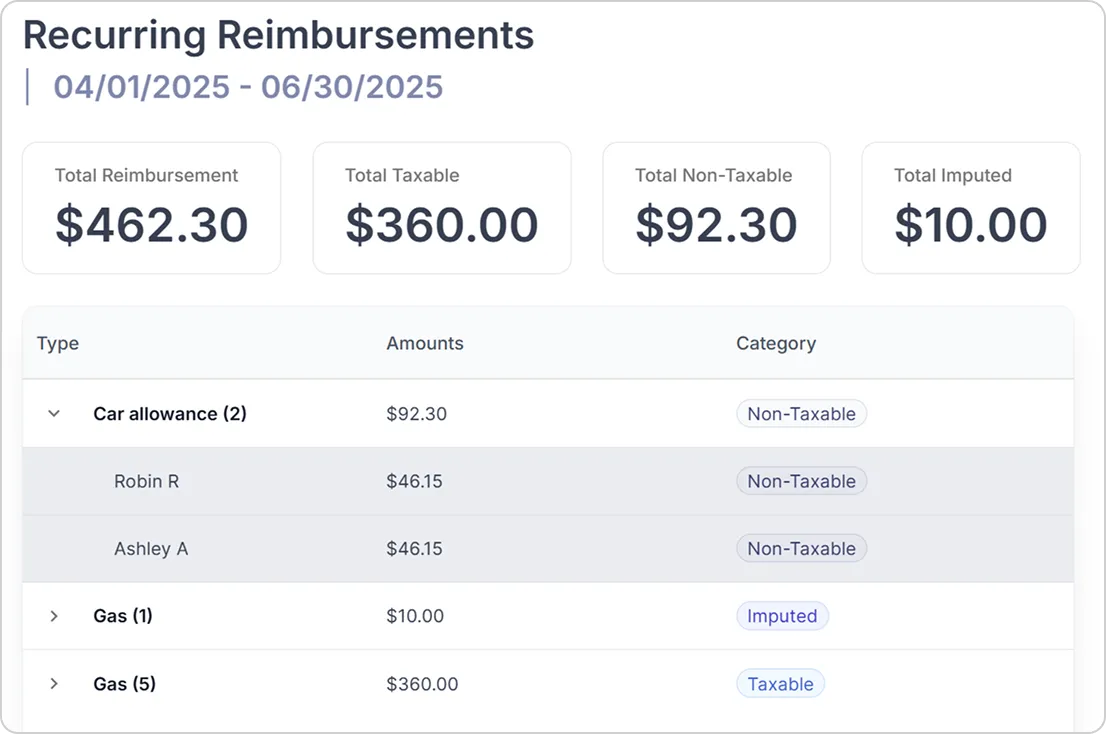Sort by the Type column header
This screenshot has height=734, width=1106.
pyautogui.click(x=58, y=343)
